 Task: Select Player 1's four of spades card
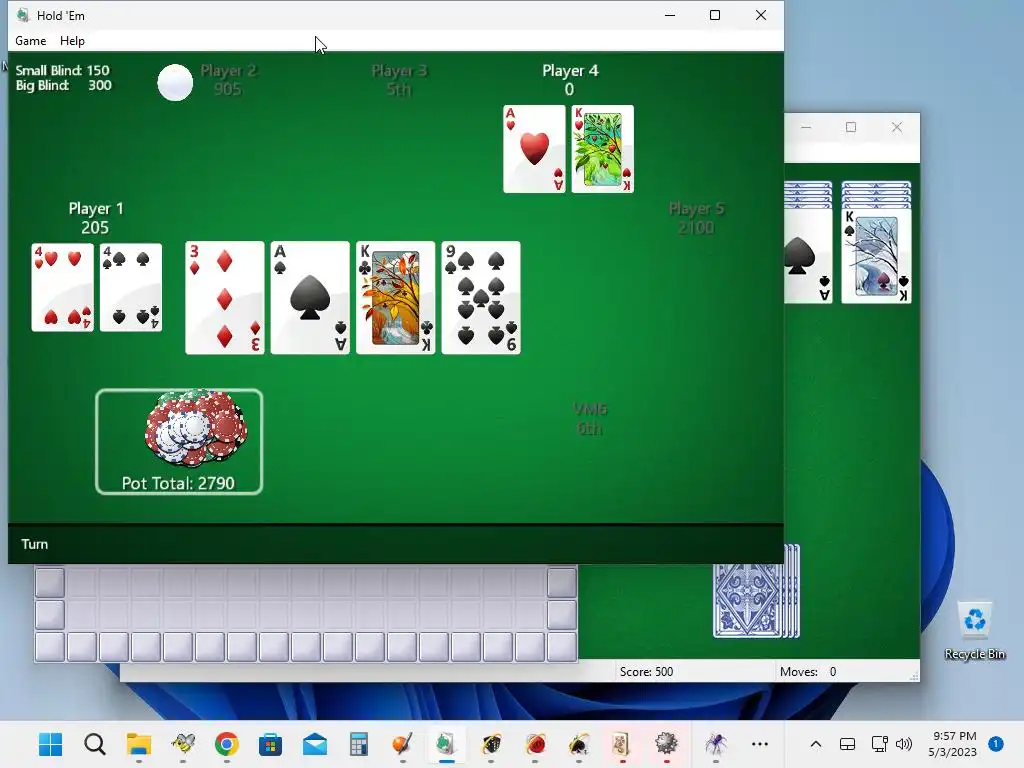(x=131, y=287)
